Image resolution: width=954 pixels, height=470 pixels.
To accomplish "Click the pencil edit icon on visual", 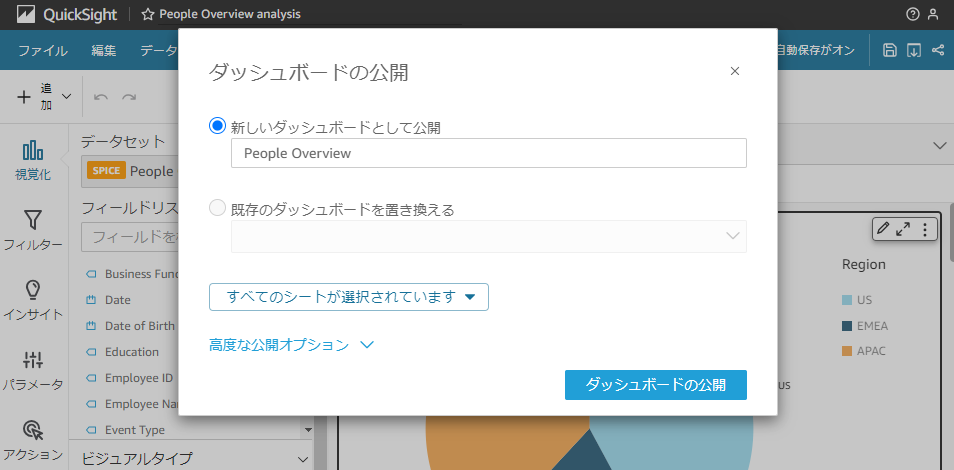I will point(884,229).
